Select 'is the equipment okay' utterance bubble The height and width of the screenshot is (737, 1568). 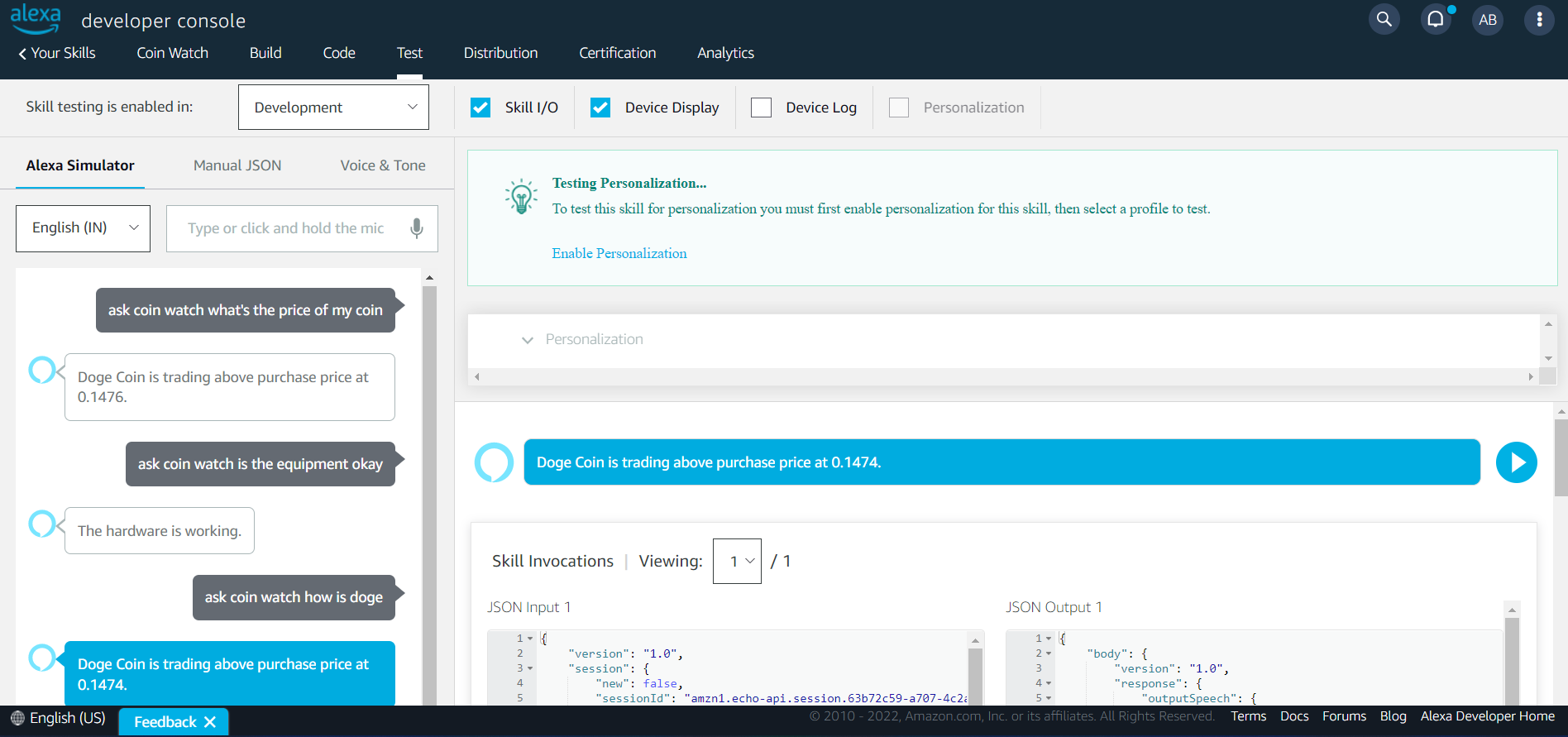261,464
